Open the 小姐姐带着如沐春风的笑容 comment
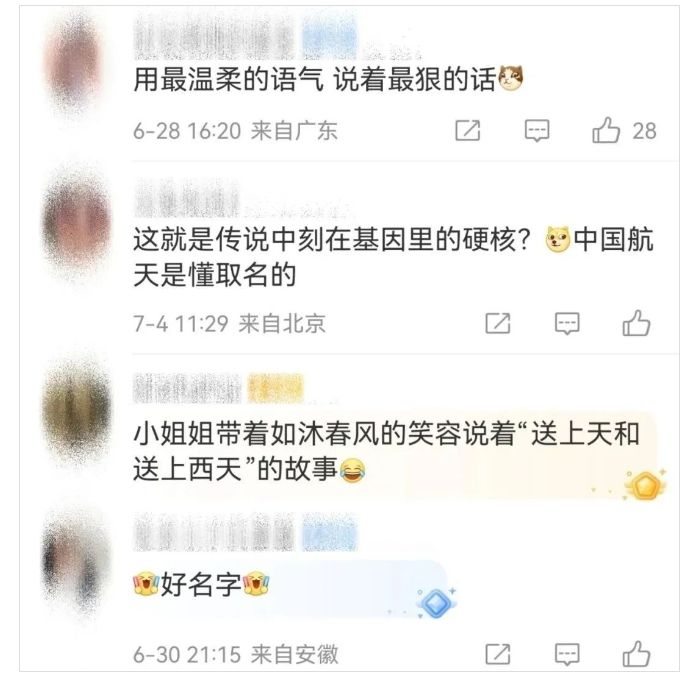Screen dimensions: 686x680 tap(387, 452)
